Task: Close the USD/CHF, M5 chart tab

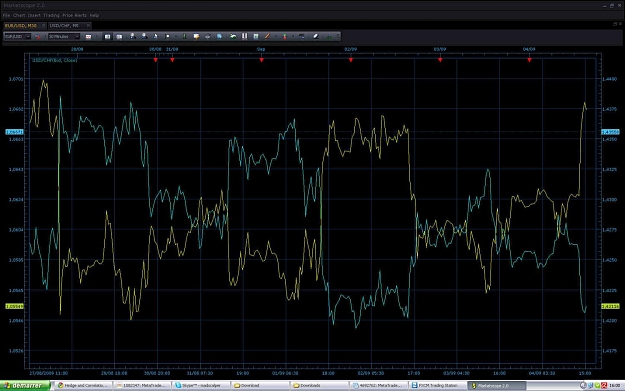Action: tap(88, 26)
